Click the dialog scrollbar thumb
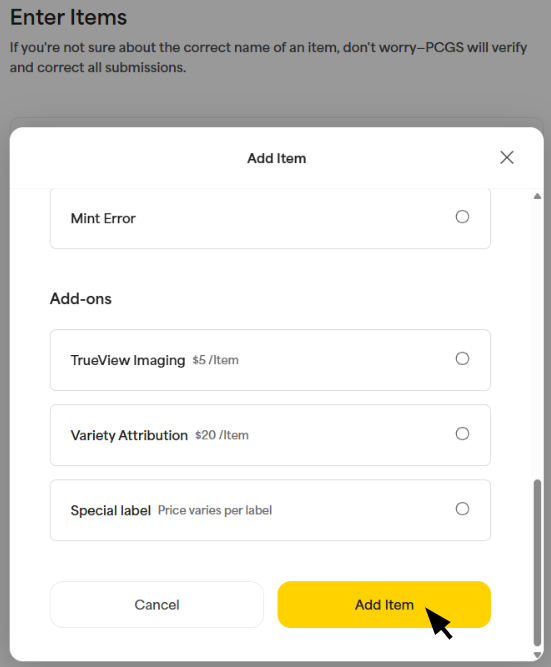 [537, 563]
